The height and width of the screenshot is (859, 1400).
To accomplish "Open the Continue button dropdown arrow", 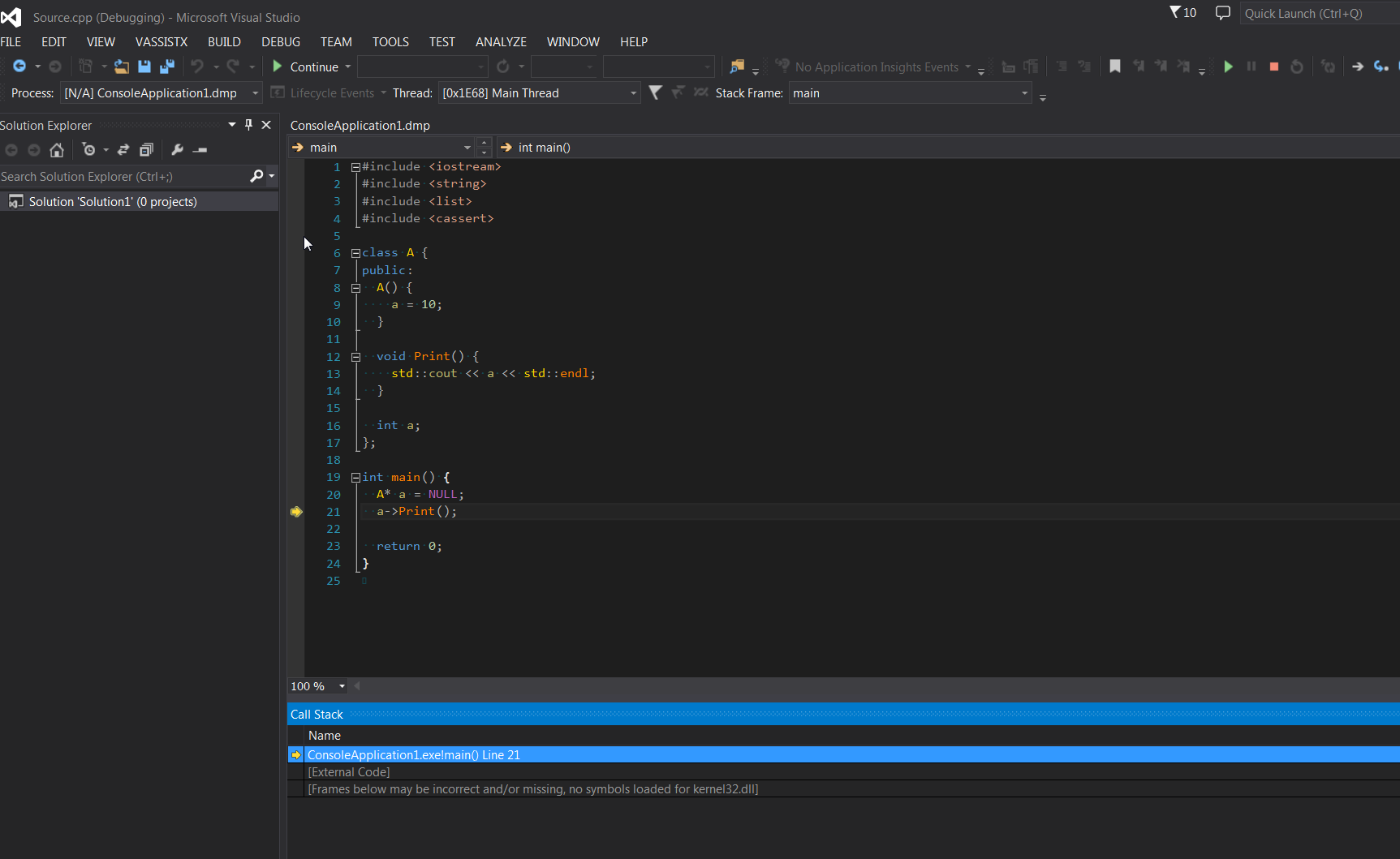I will coord(348,67).
